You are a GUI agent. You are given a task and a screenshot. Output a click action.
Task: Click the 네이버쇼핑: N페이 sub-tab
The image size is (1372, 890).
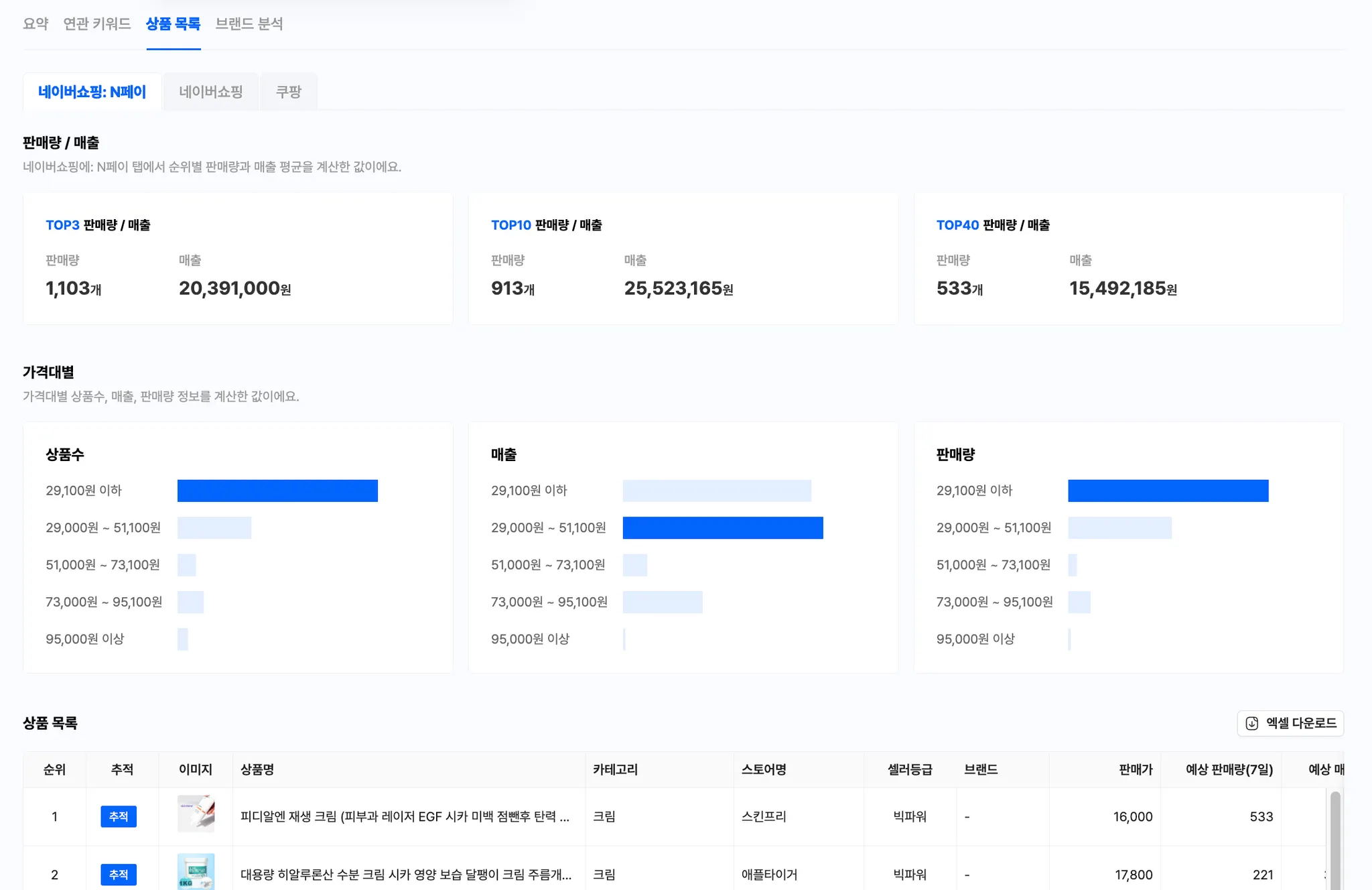[92, 92]
